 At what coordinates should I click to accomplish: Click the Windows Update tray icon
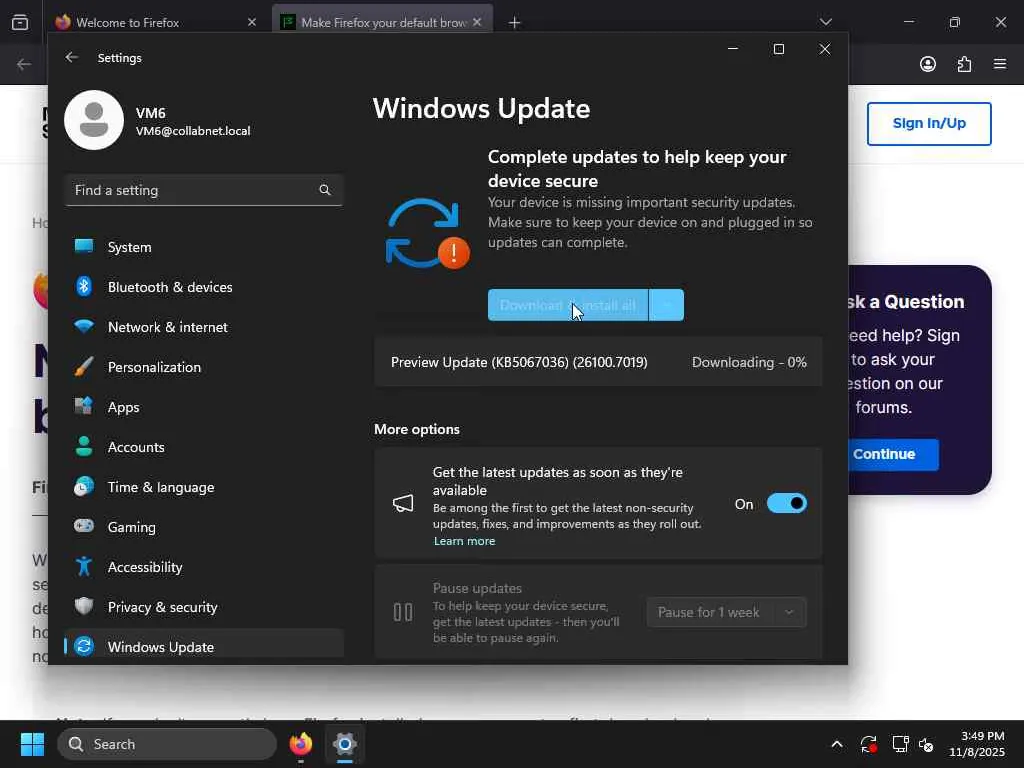tap(869, 744)
